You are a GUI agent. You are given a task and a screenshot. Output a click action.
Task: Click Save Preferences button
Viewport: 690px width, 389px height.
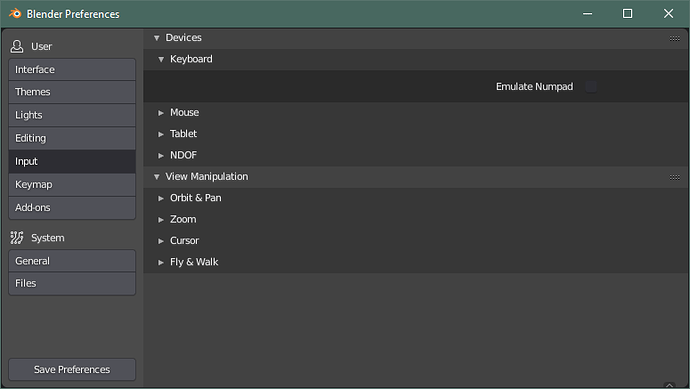point(72,370)
